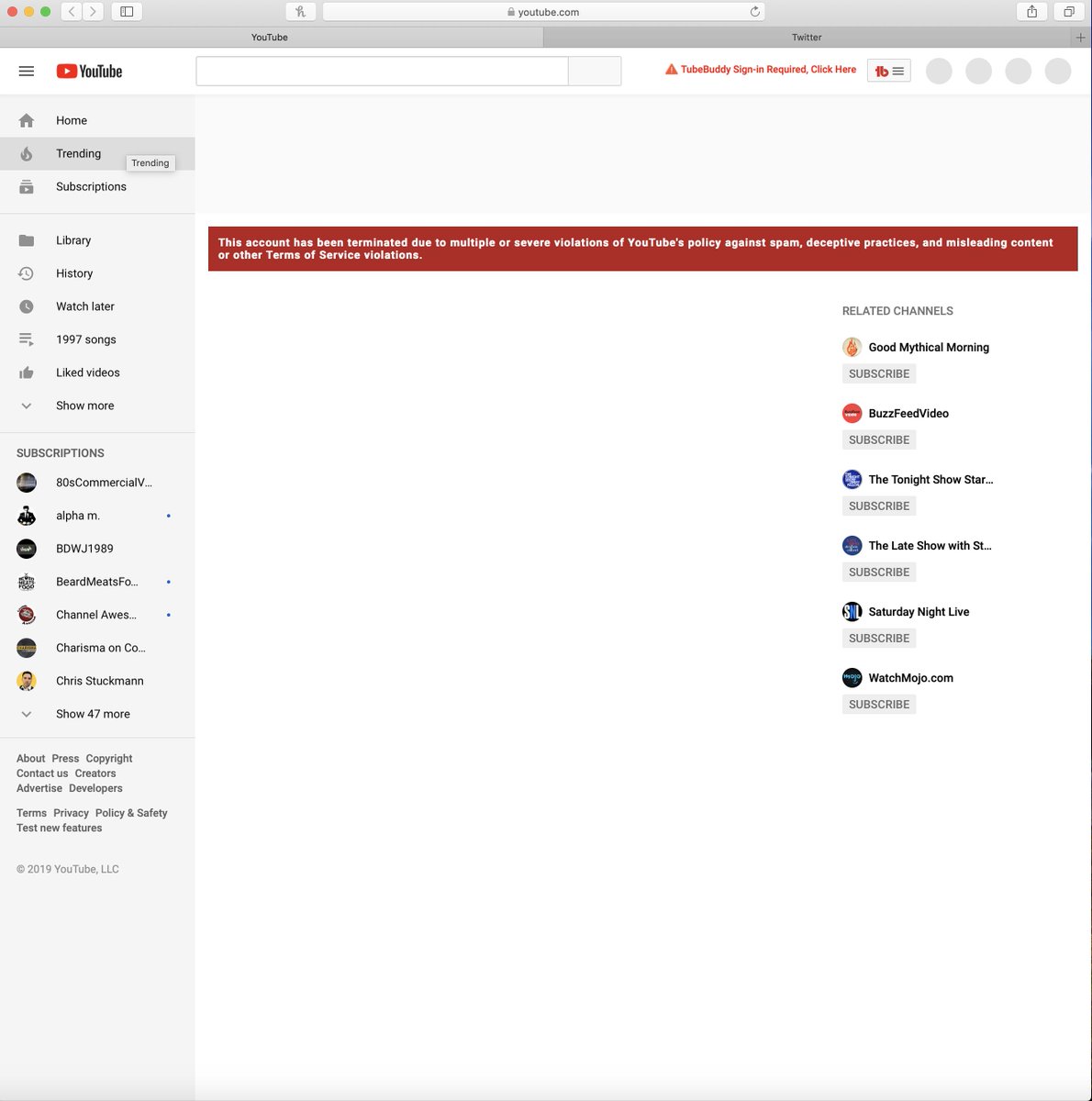This screenshot has height=1101, width=1092.
Task: Open a new Safari tab
Action: [1081, 38]
